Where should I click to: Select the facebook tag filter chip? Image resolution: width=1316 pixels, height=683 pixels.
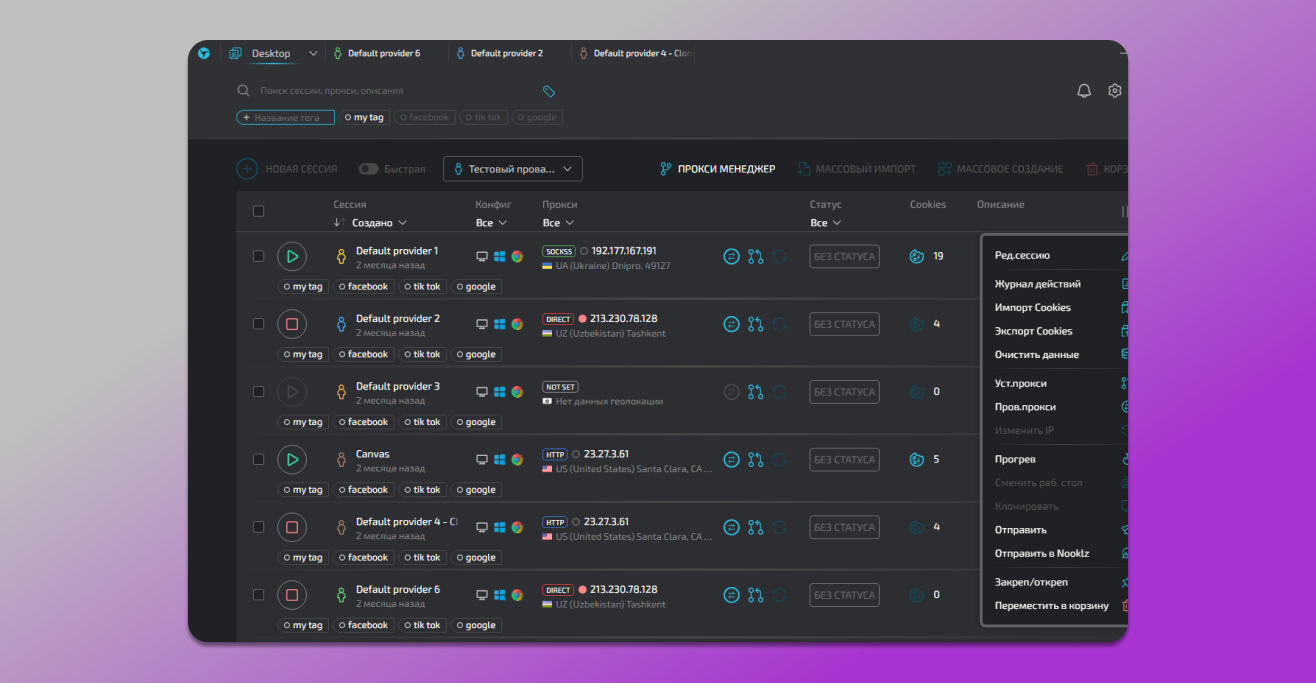click(x=425, y=117)
